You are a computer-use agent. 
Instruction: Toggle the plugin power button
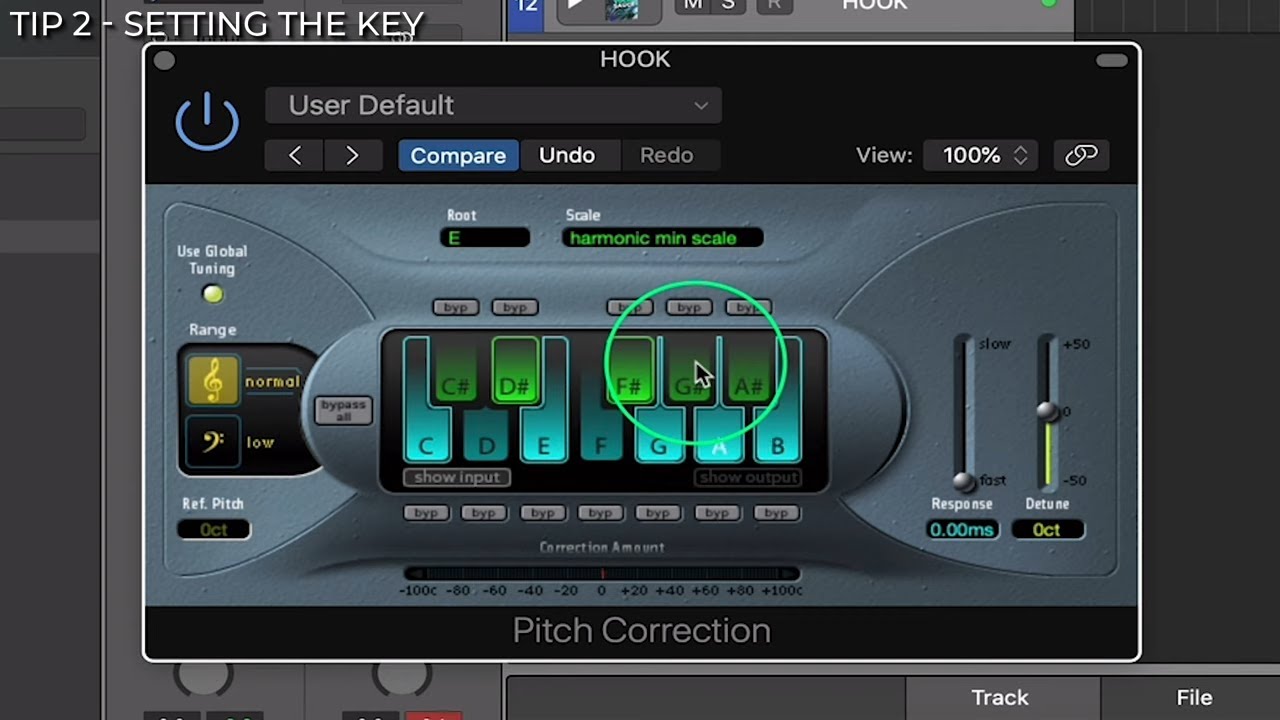[x=207, y=120]
